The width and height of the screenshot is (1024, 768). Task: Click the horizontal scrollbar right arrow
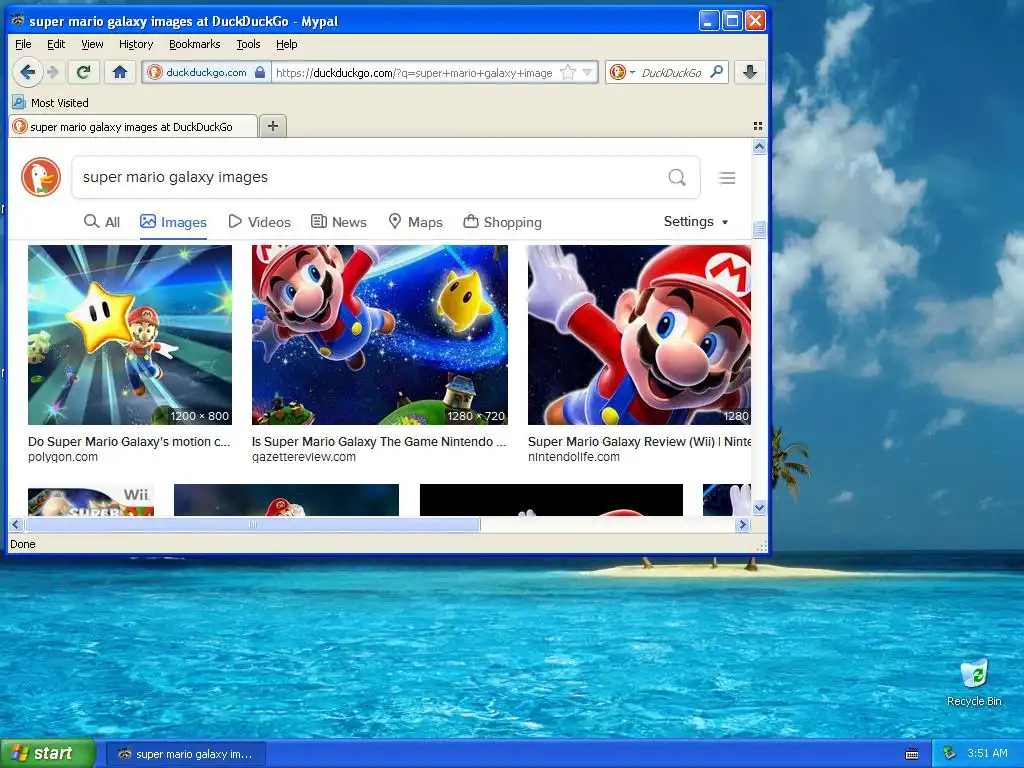[x=742, y=524]
